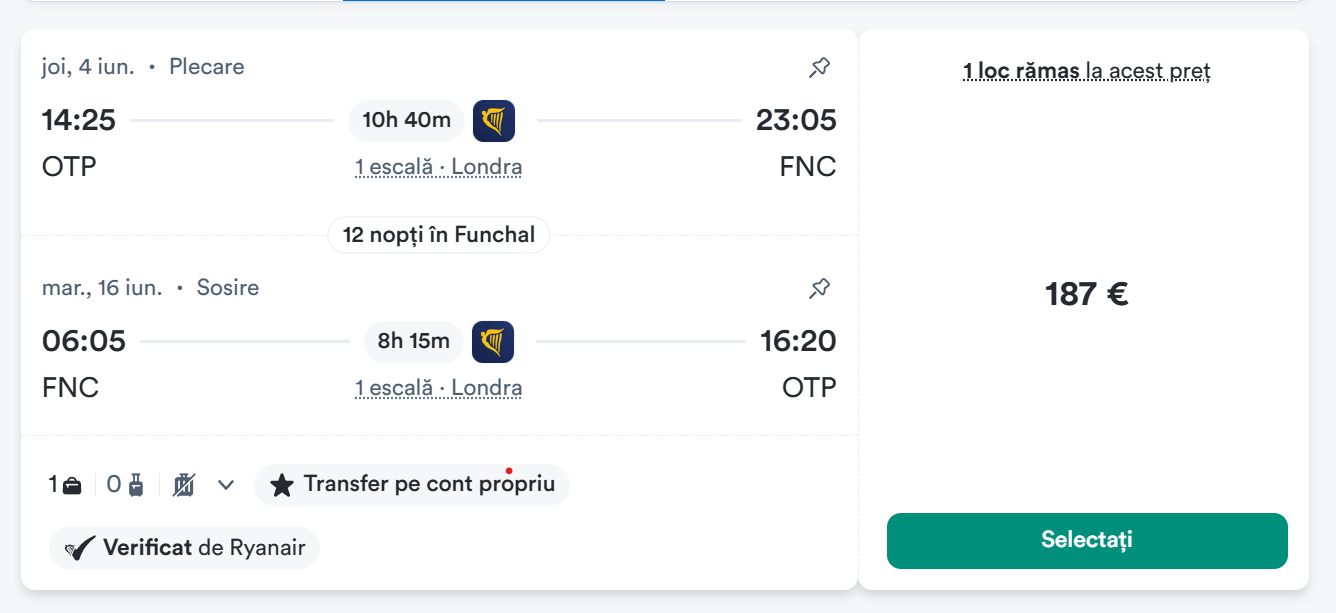
Task: Click the 8h 15m duration pill
Action: click(x=413, y=342)
